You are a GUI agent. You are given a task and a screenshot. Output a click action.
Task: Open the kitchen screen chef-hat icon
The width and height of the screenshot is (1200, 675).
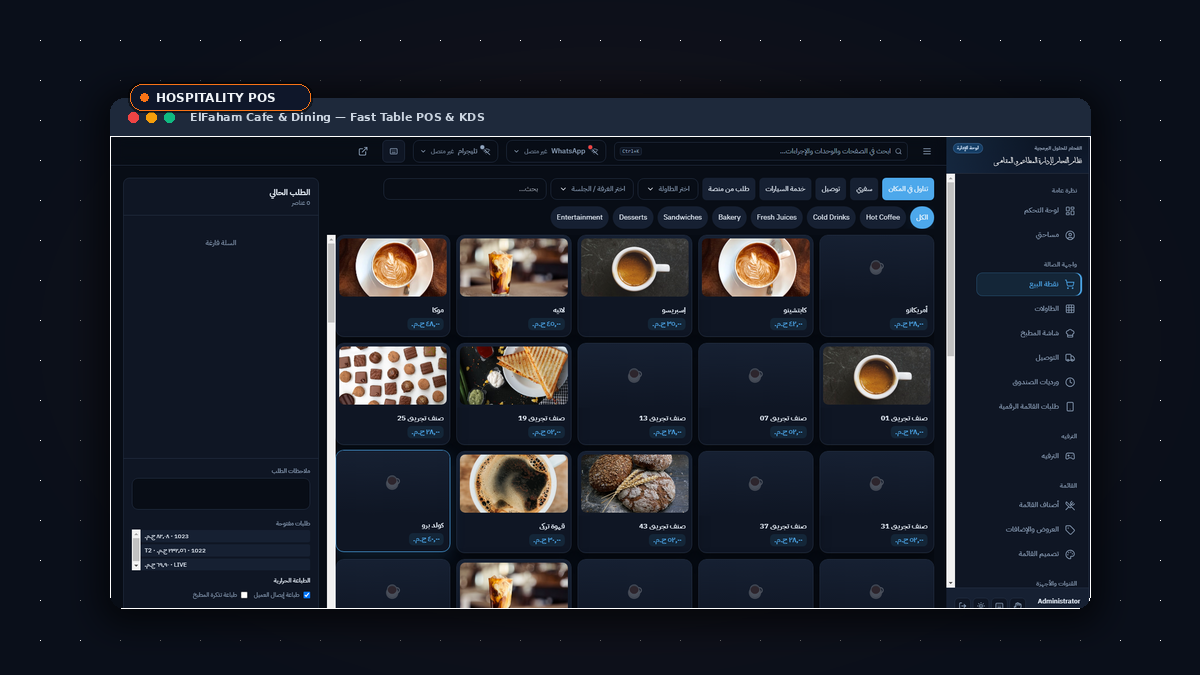1070,333
